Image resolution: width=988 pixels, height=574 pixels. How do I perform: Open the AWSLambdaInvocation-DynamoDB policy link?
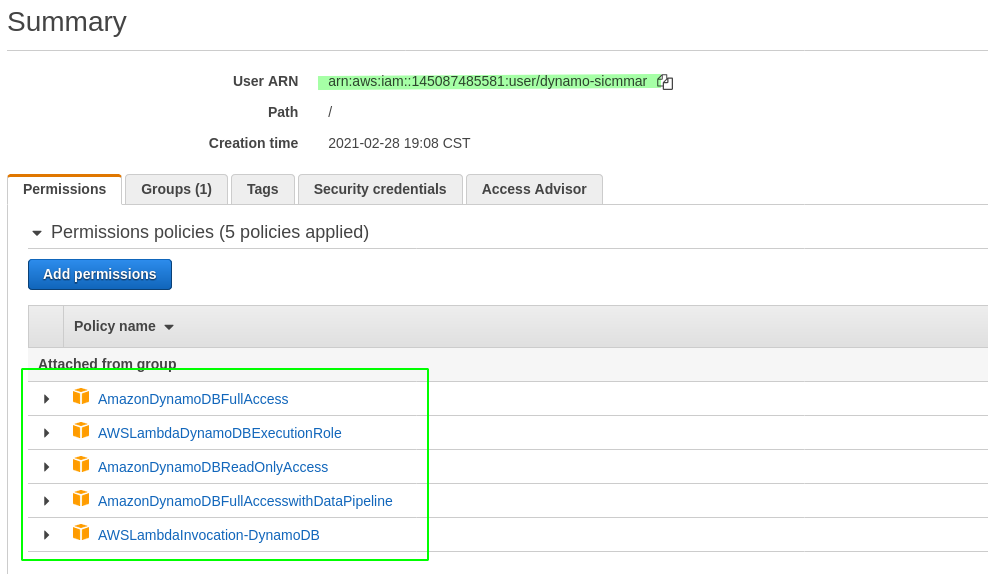(x=209, y=535)
